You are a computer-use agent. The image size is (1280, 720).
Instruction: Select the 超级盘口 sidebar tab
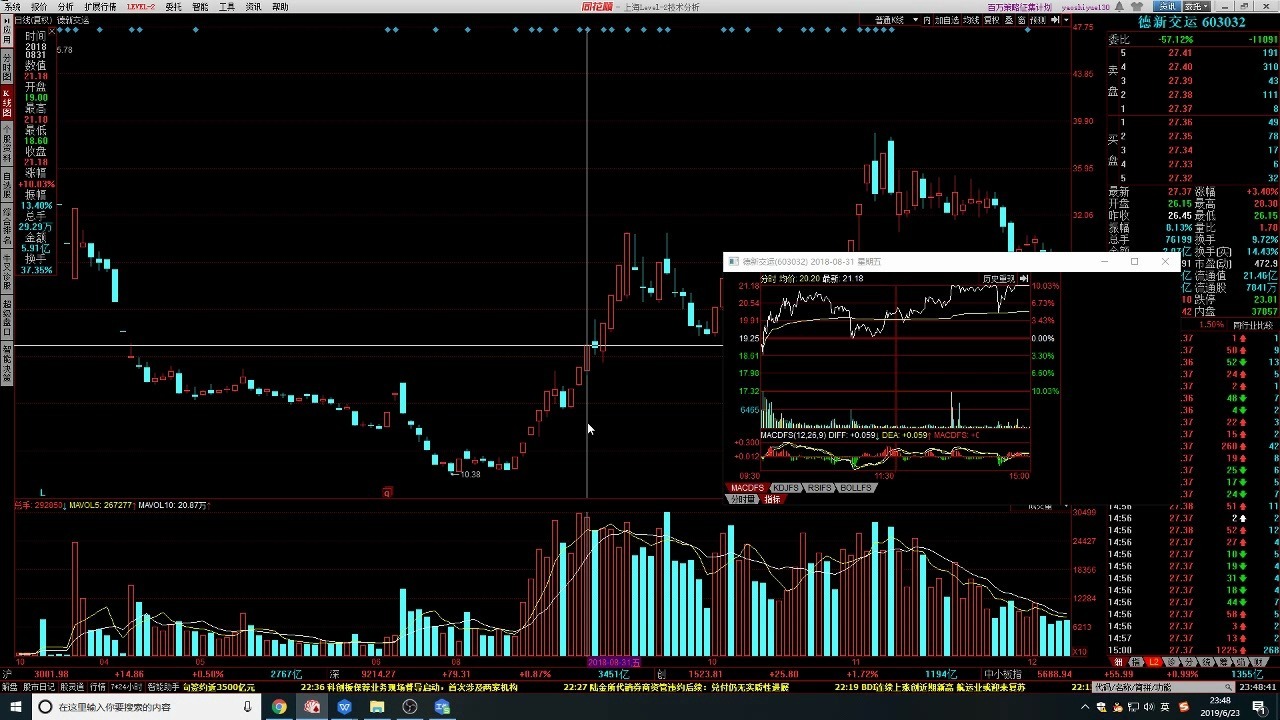6,318
